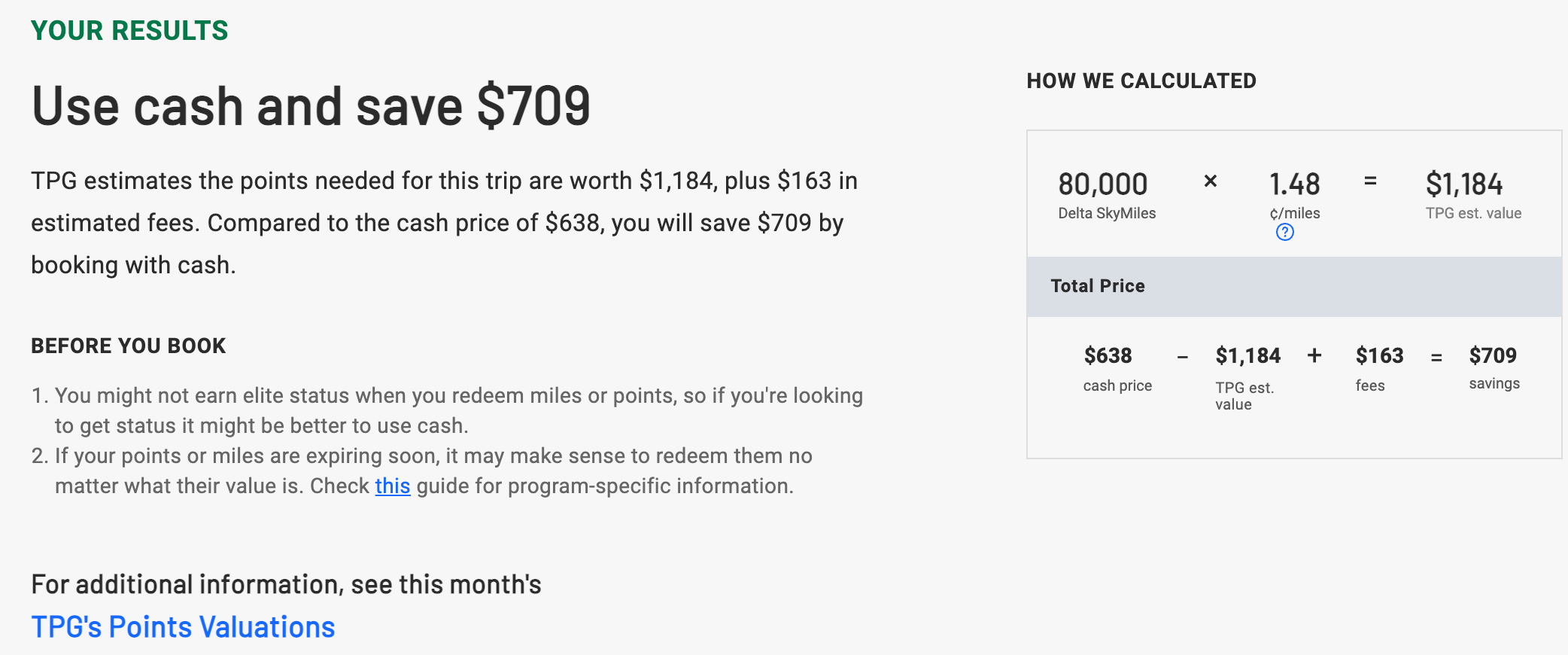The height and width of the screenshot is (655, 1568).
Task: Click the multiplication sign beside 80,000
Action: [x=1210, y=181]
